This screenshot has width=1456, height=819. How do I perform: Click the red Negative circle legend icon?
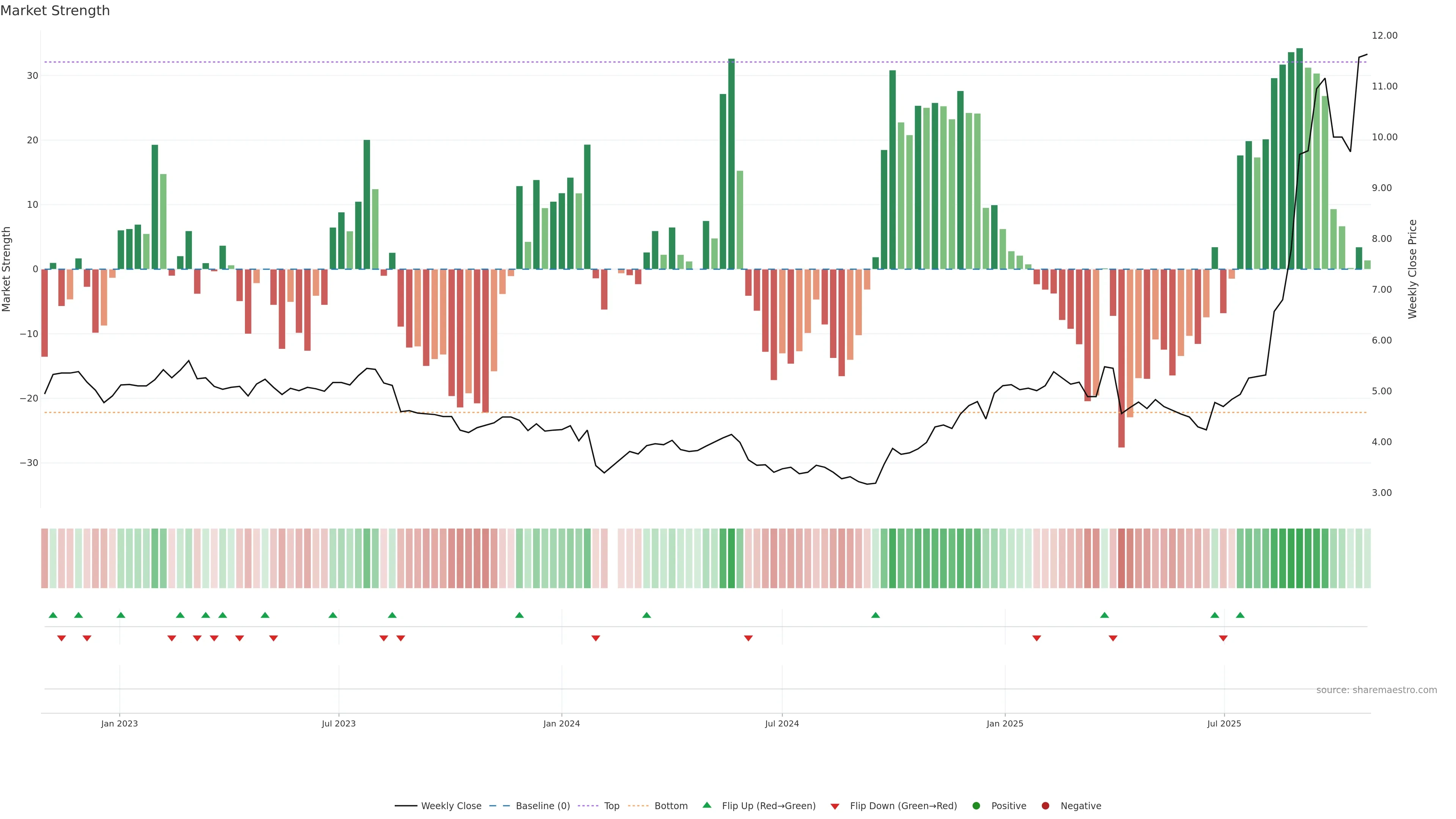click(1045, 806)
